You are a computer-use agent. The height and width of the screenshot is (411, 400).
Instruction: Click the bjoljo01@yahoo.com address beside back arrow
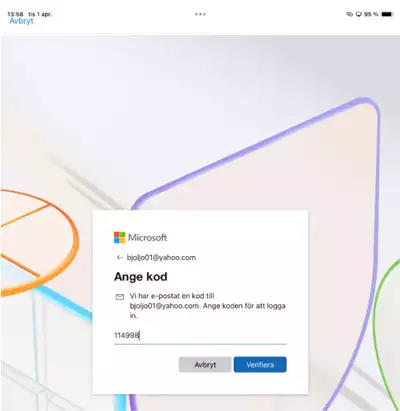coord(161,258)
